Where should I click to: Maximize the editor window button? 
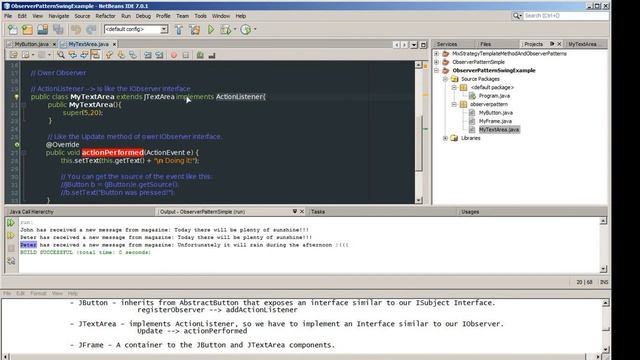point(423,44)
